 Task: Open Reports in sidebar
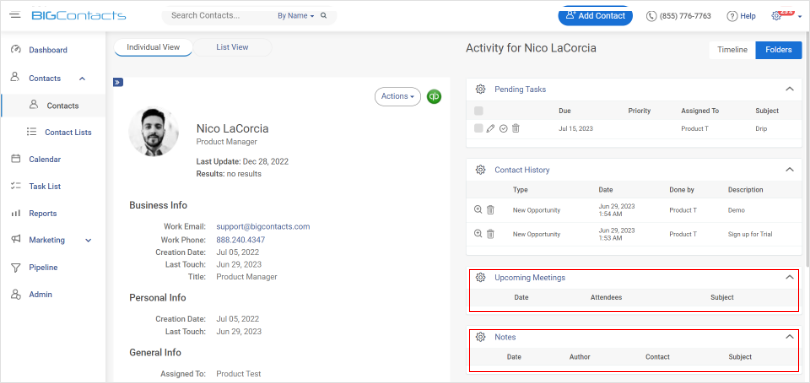coord(42,213)
